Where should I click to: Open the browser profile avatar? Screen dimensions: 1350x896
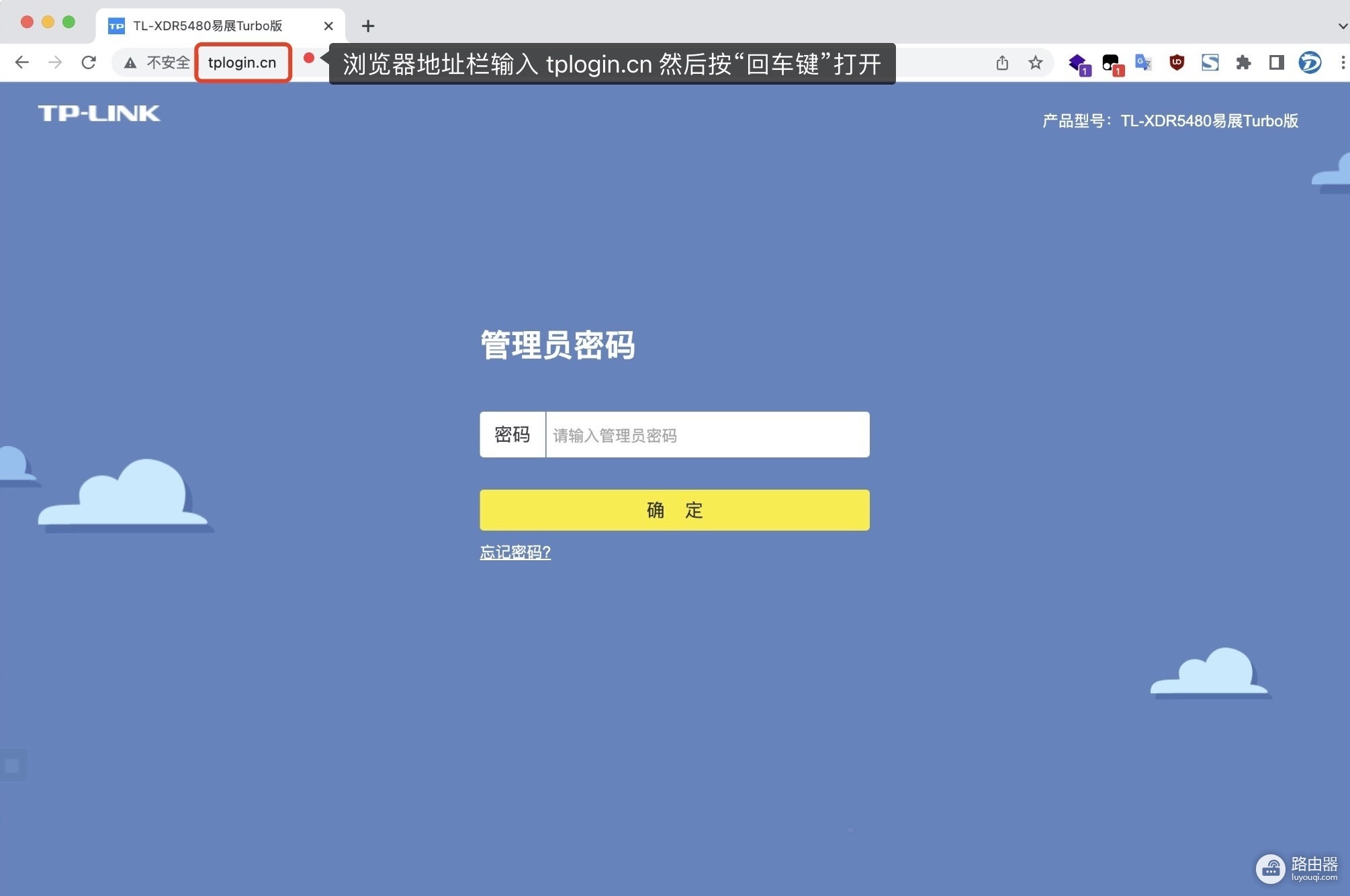click(1310, 62)
